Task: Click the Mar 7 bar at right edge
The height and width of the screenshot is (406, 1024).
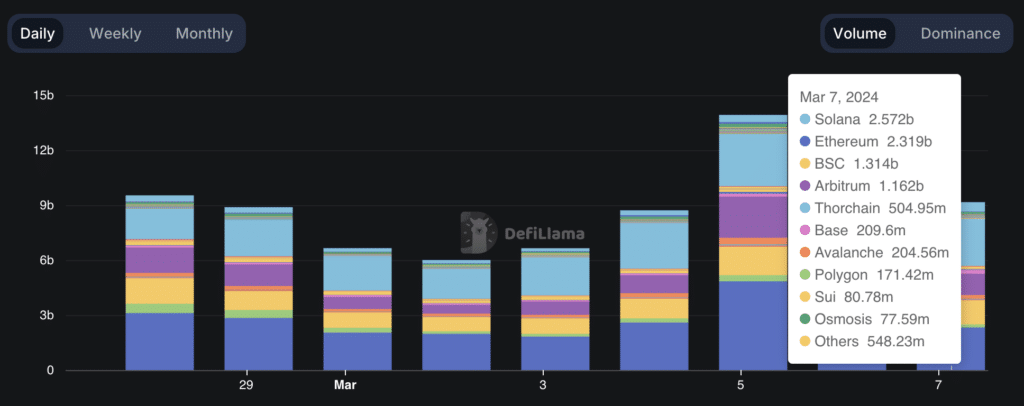Action: coord(973,286)
